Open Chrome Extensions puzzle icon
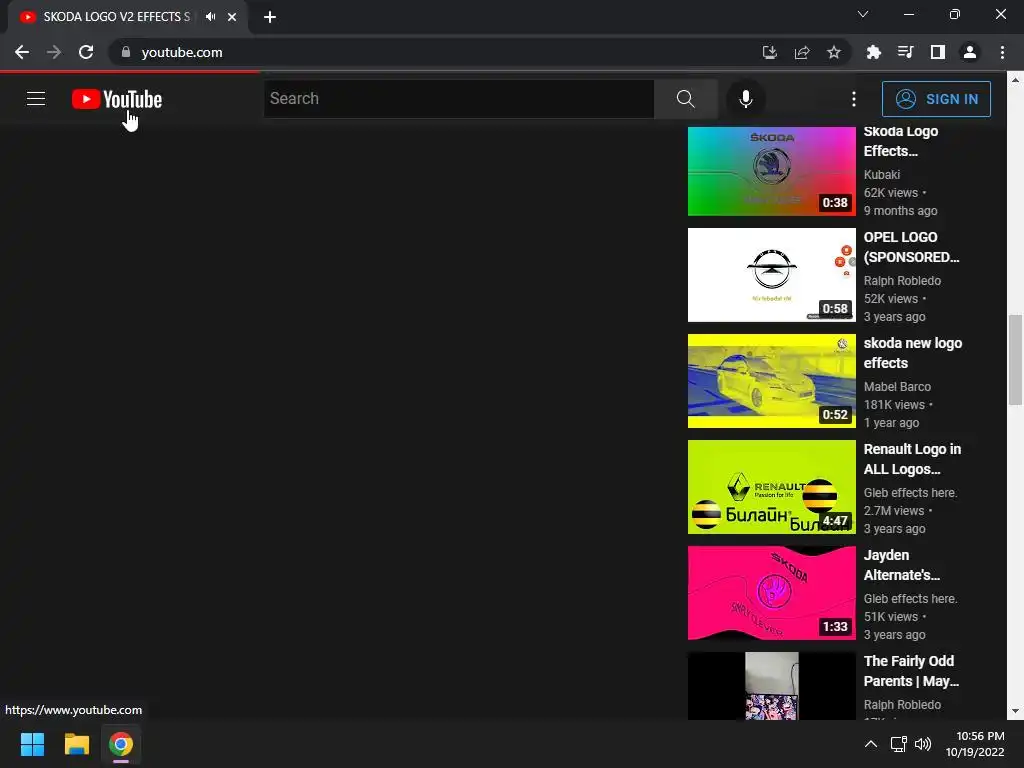 [874, 52]
